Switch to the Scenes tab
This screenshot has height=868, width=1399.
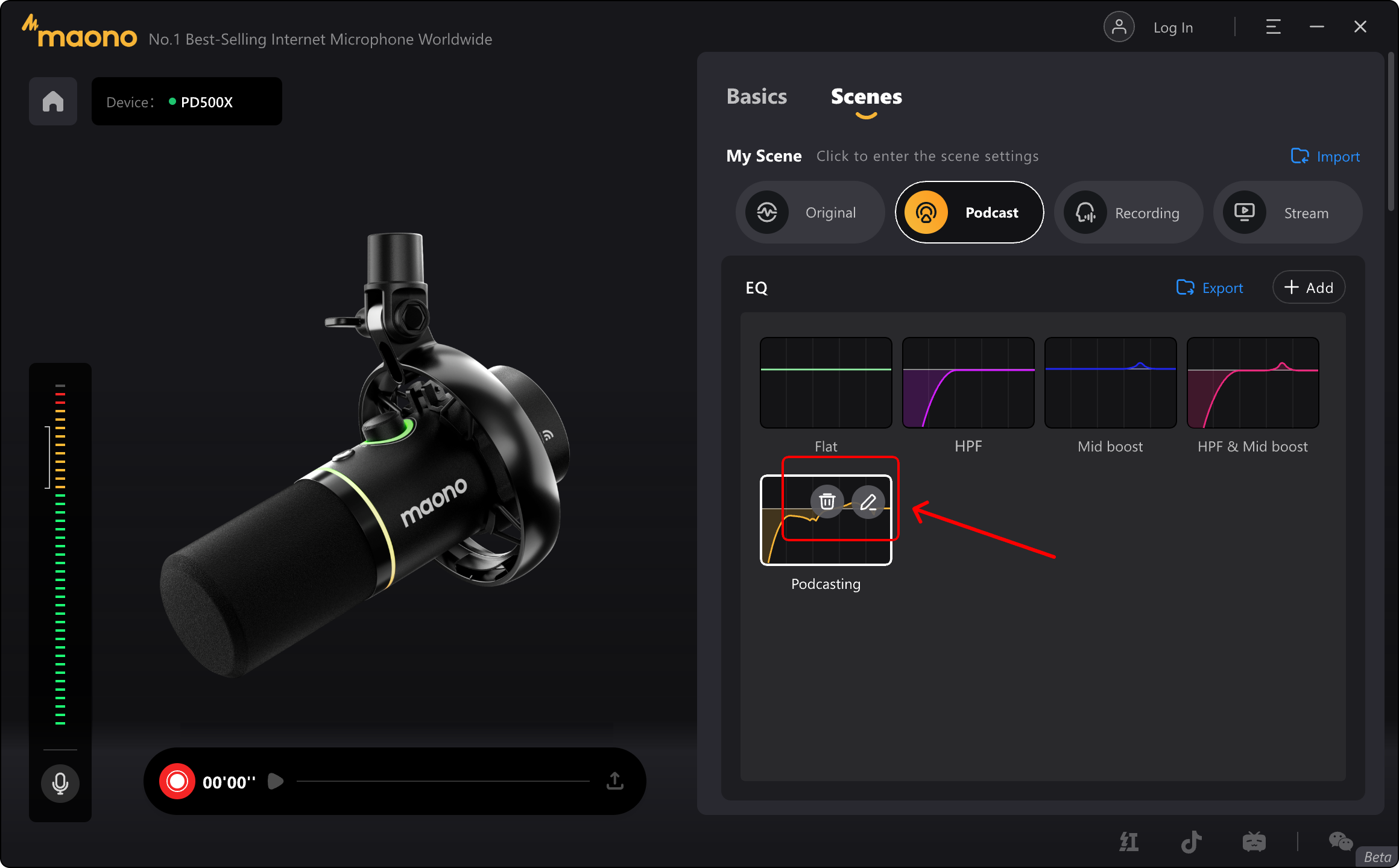click(867, 96)
